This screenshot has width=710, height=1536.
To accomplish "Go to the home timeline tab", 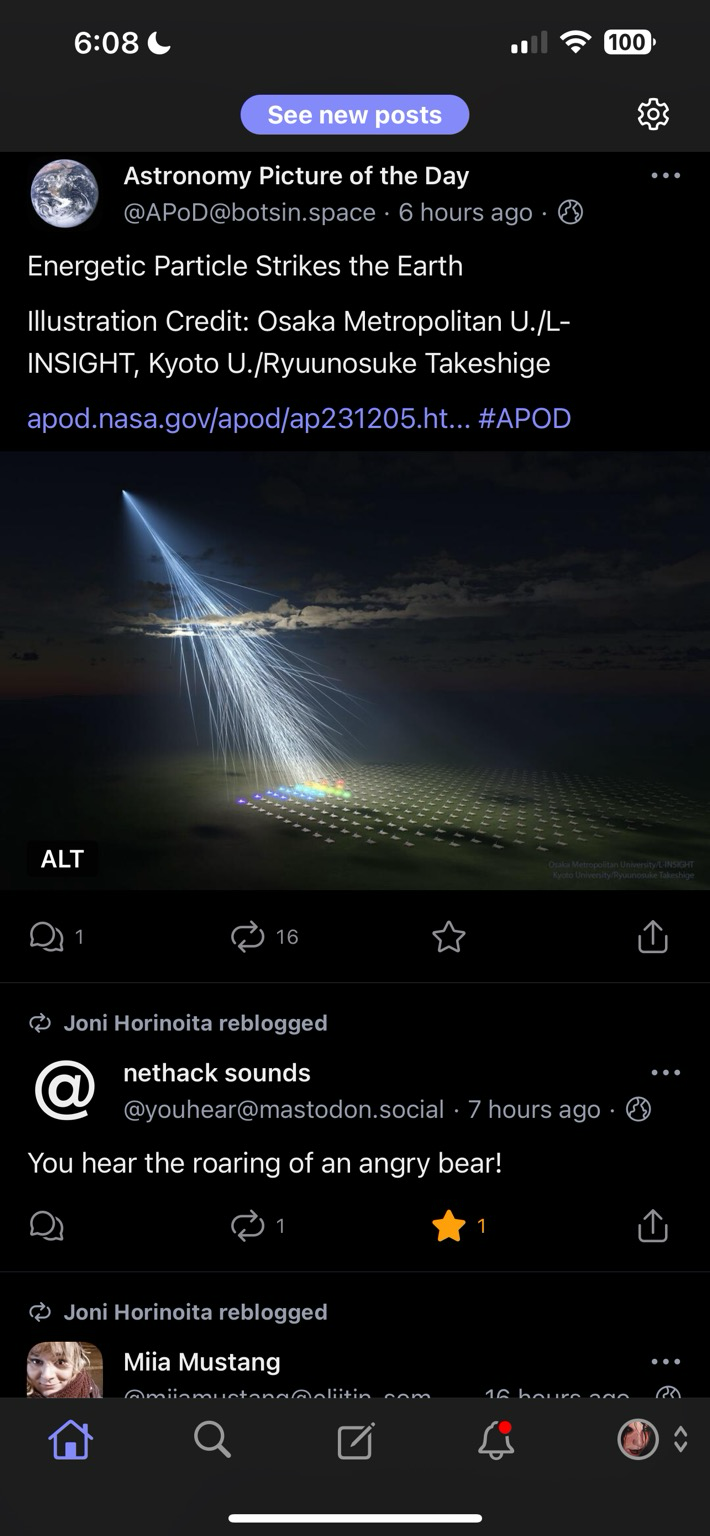I will point(70,1440).
